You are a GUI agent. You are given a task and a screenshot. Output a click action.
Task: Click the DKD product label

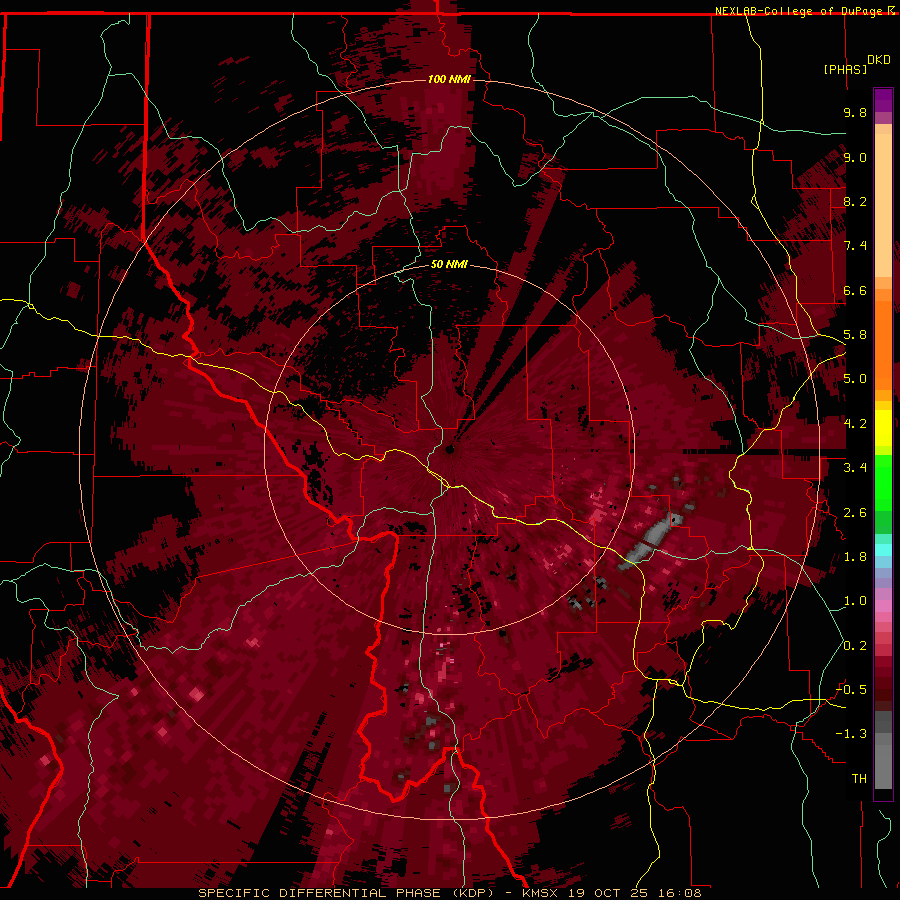[x=879, y=60]
